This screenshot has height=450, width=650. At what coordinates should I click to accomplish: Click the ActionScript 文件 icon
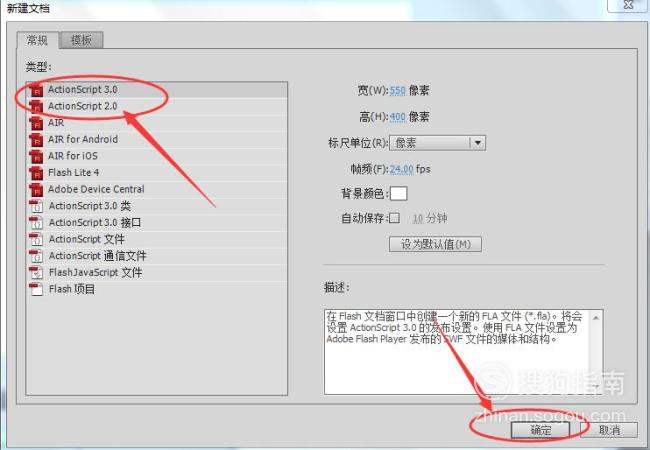36,239
